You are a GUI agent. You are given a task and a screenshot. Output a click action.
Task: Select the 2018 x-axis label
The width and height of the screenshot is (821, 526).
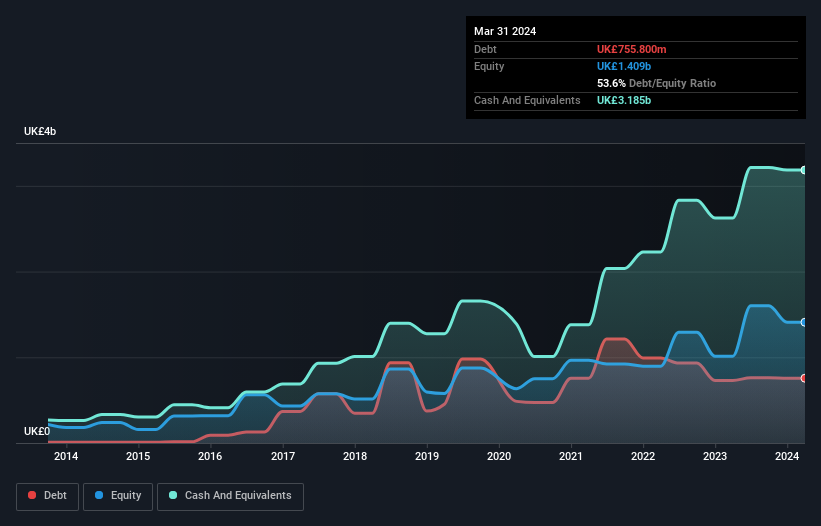355,457
